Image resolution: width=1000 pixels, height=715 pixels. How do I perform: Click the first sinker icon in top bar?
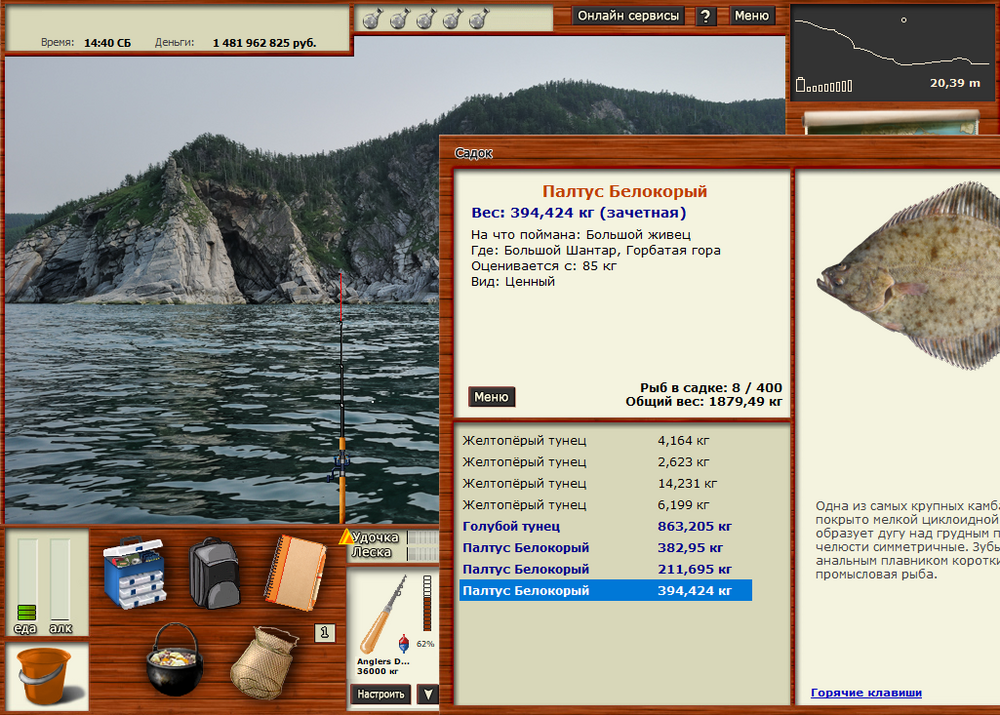[x=372, y=19]
